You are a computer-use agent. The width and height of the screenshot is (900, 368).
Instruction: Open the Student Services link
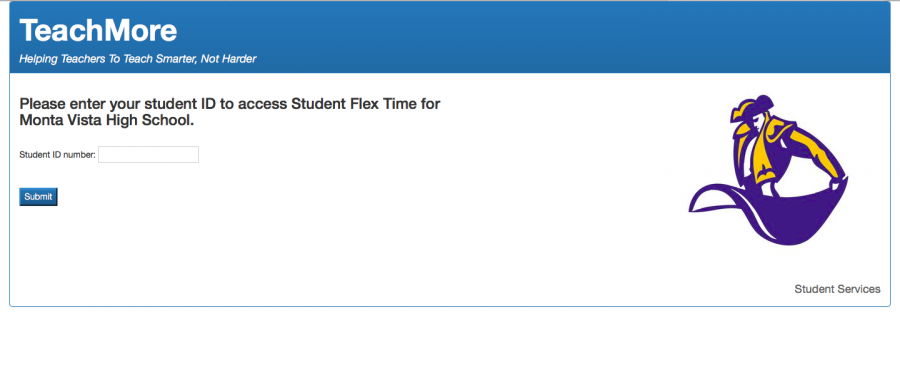pos(837,289)
